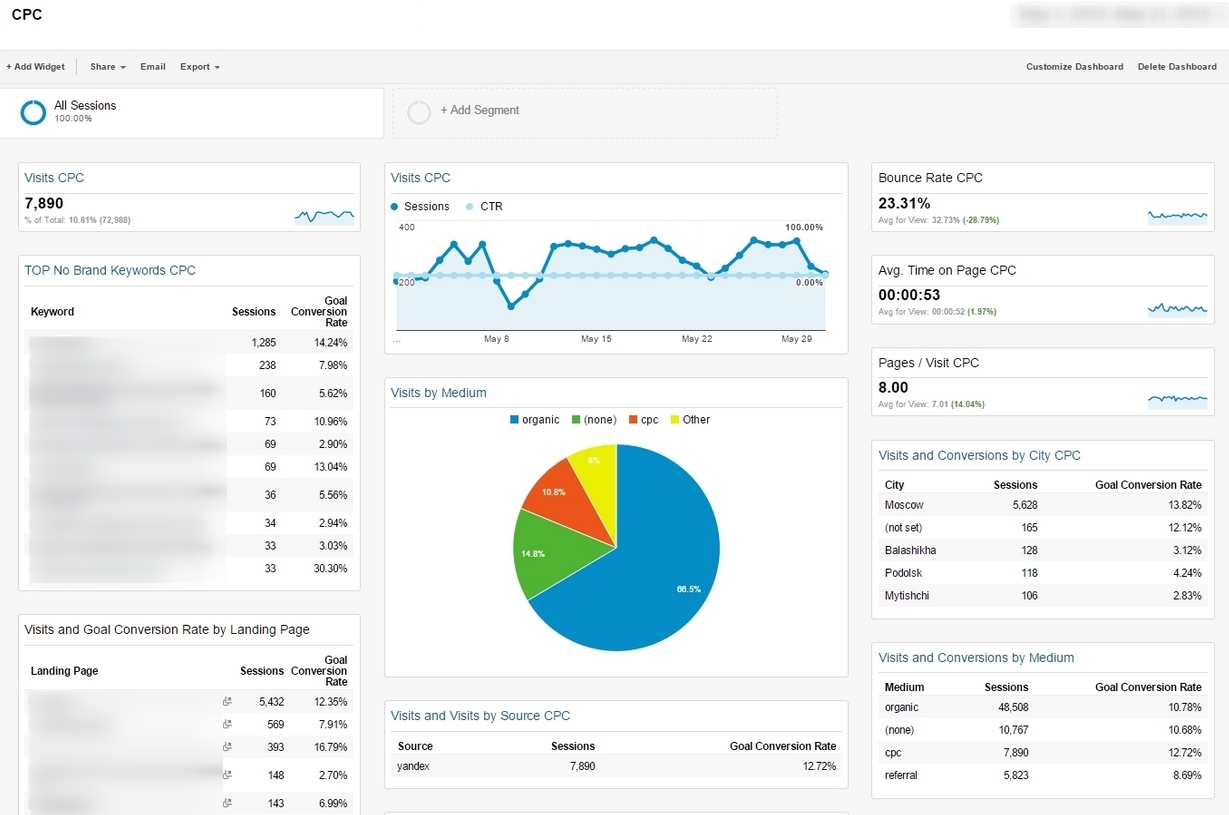Click the 1,285 sessions keyword value
1229x815 pixels.
[264, 343]
